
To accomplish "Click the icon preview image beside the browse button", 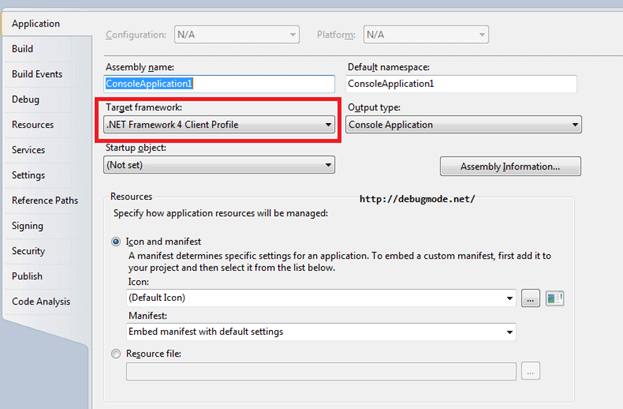I will pyautogui.click(x=556, y=297).
